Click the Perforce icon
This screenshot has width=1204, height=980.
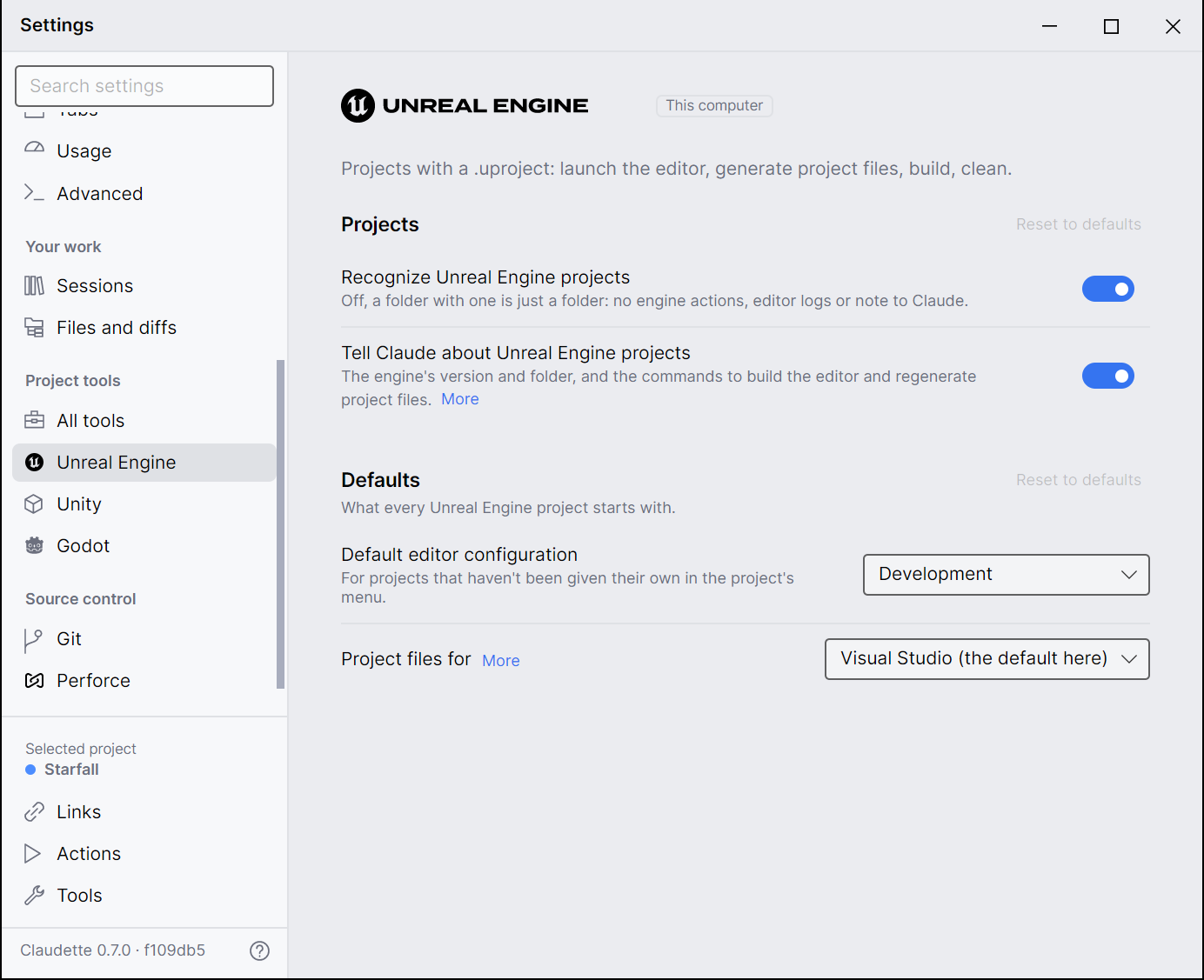(x=34, y=680)
